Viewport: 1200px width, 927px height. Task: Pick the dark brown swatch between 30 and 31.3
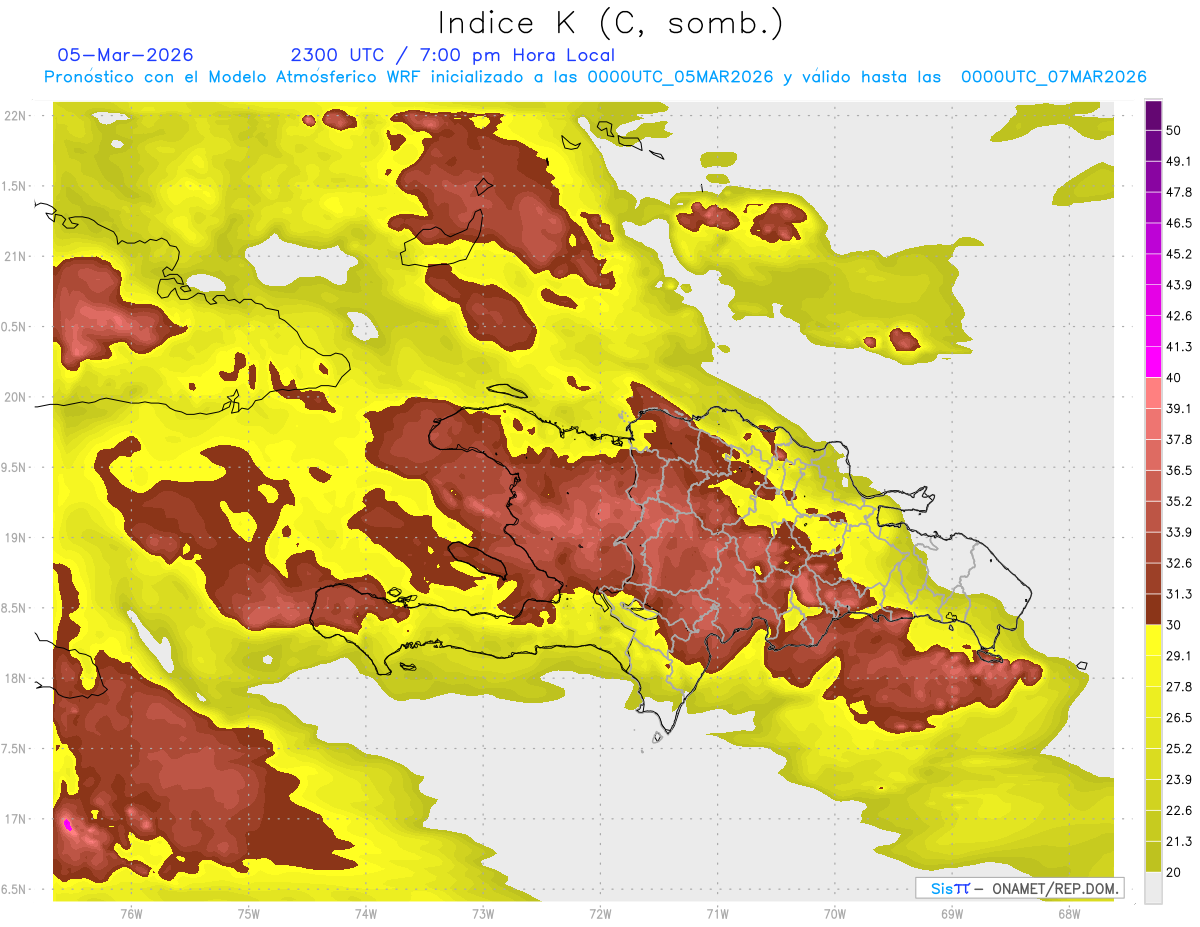[x=1153, y=609]
